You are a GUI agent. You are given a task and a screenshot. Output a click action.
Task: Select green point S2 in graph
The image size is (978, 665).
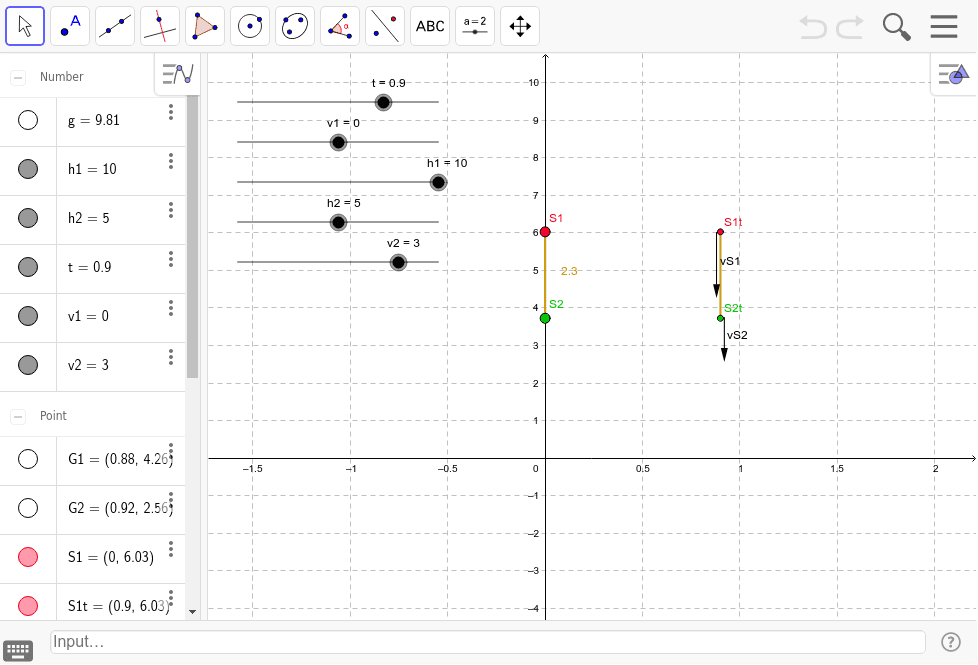[545, 319]
